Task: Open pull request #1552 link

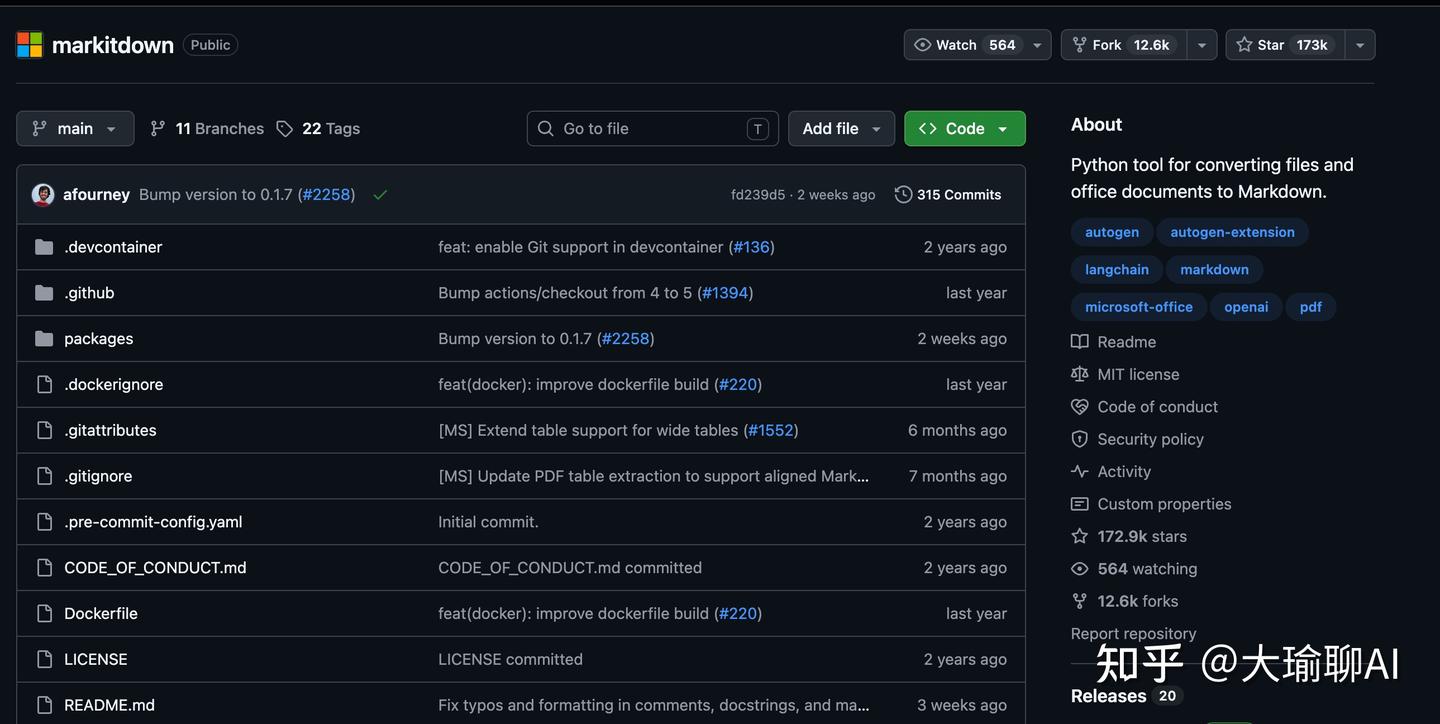Action: (x=771, y=430)
